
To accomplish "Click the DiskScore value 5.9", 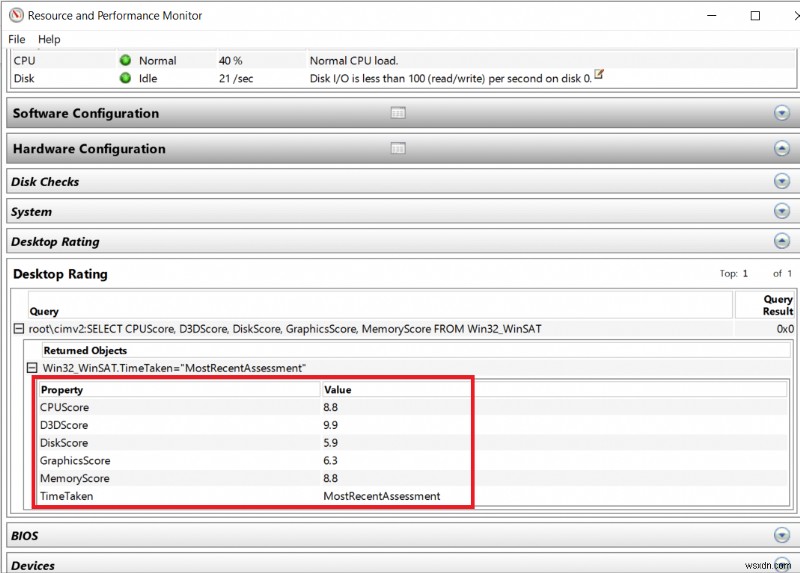I will [330, 443].
